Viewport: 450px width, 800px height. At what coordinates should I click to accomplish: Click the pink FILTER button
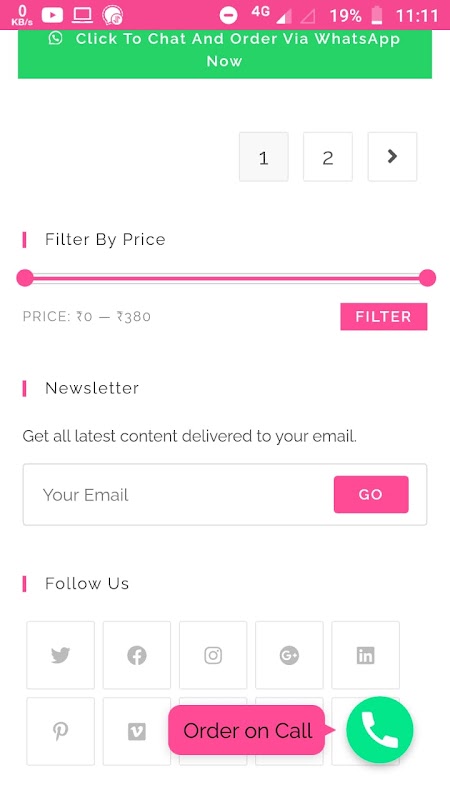(x=384, y=317)
